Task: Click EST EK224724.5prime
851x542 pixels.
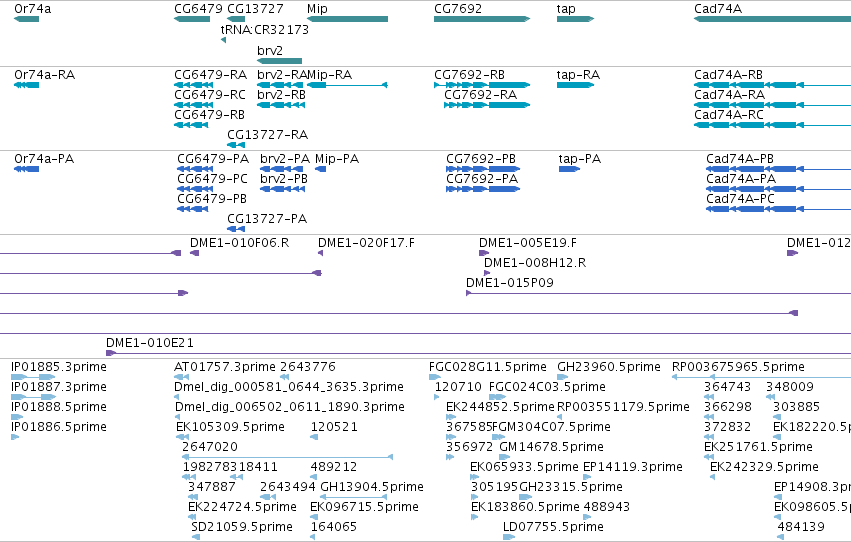Action: coord(192,517)
